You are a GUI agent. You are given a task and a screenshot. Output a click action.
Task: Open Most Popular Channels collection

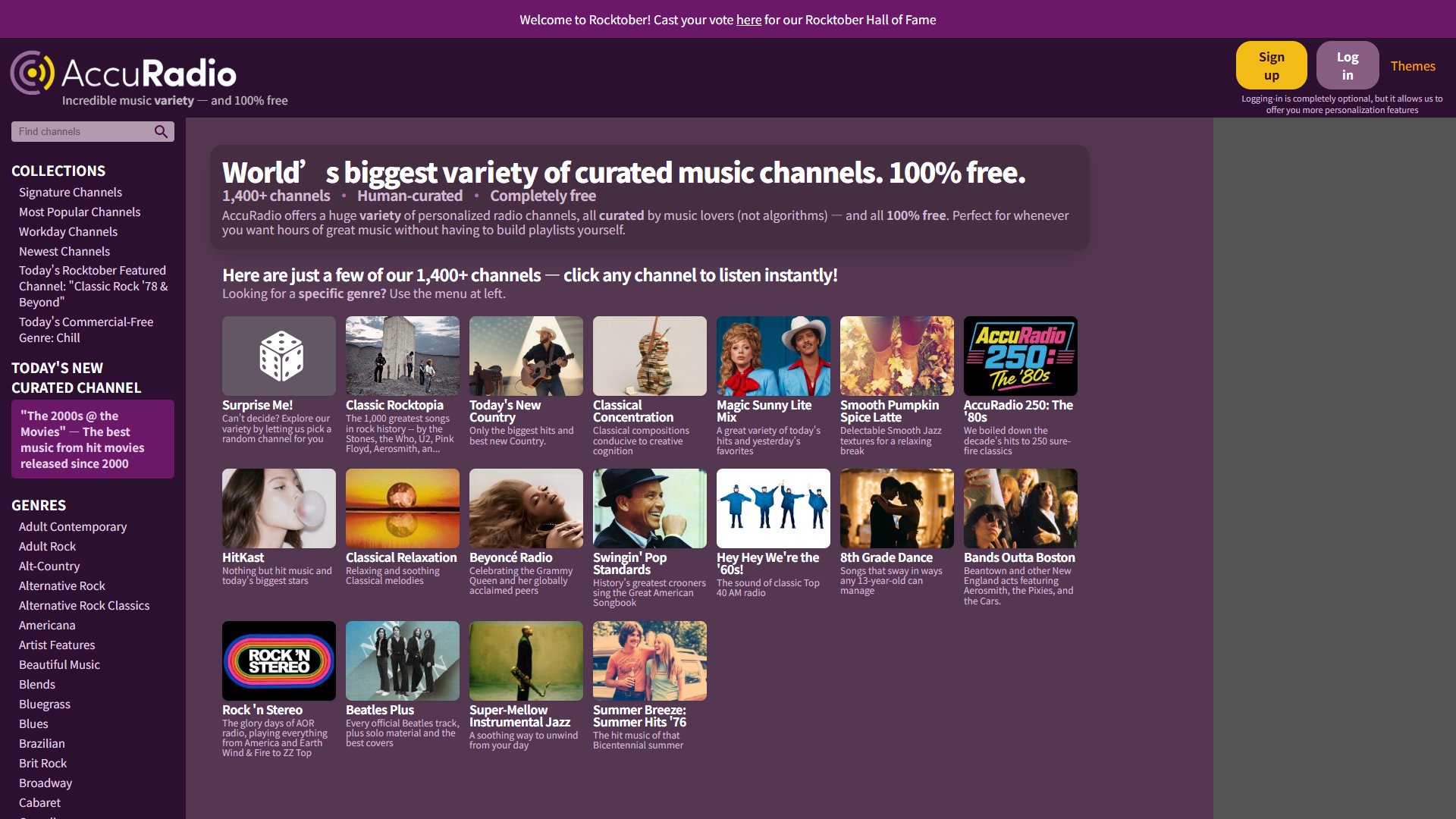pyautogui.click(x=80, y=212)
